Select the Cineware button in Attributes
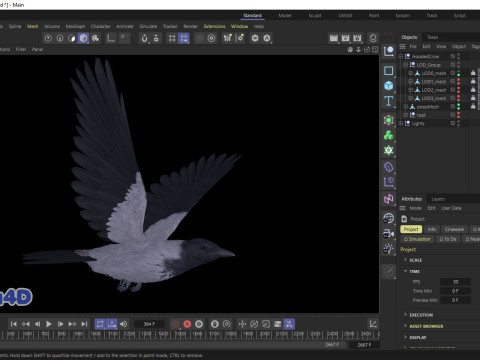This screenshot has width=480, height=360. (x=454, y=229)
